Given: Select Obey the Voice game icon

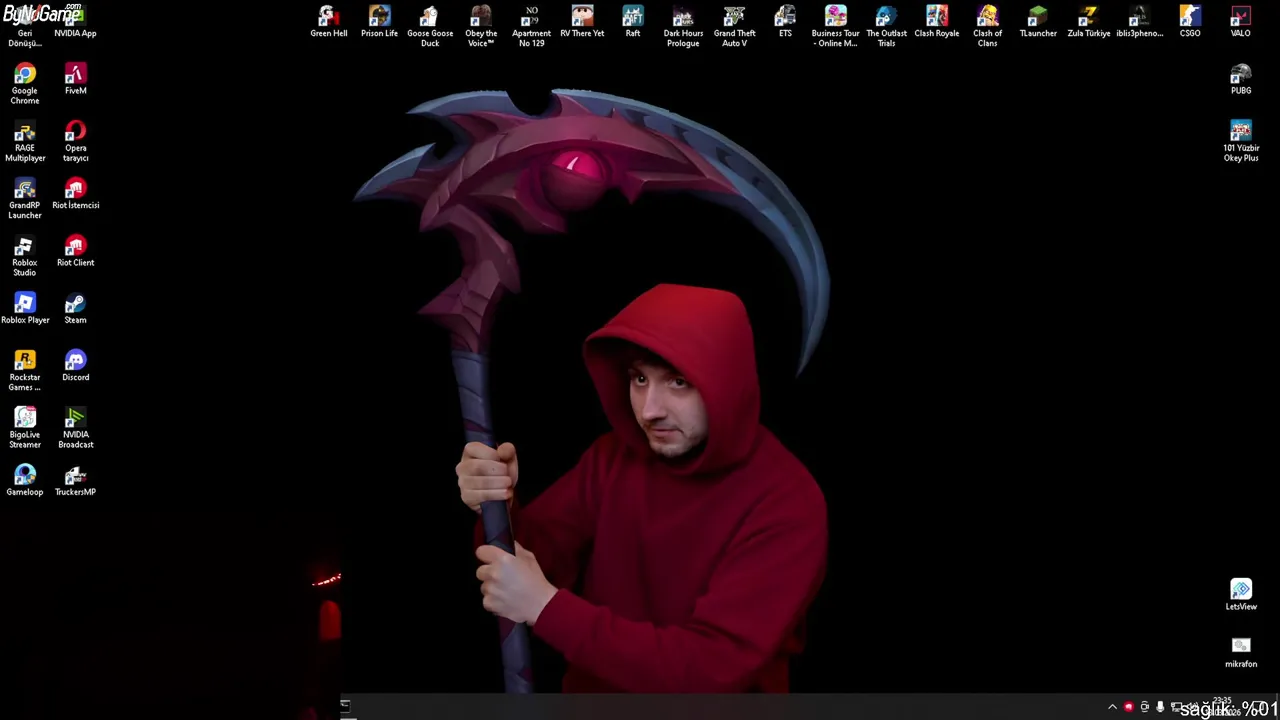Looking at the screenshot, I should (481, 26).
